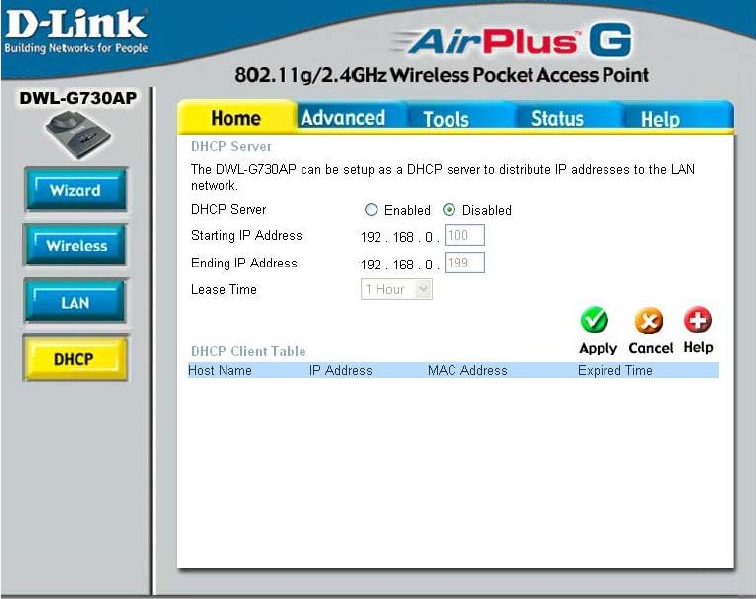Image resolution: width=756 pixels, height=599 pixels.
Task: Click the Host Name column header
Action: (220, 370)
